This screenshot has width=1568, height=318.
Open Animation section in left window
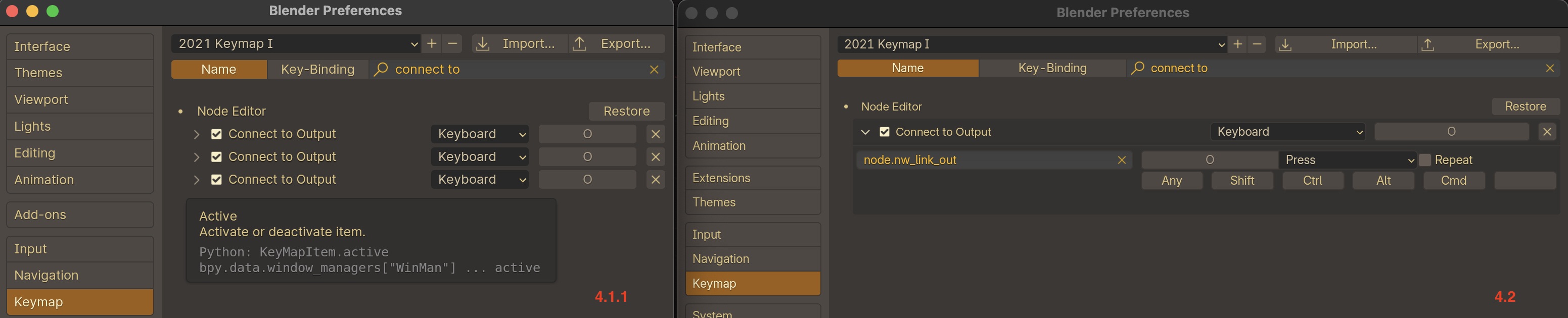click(x=80, y=180)
